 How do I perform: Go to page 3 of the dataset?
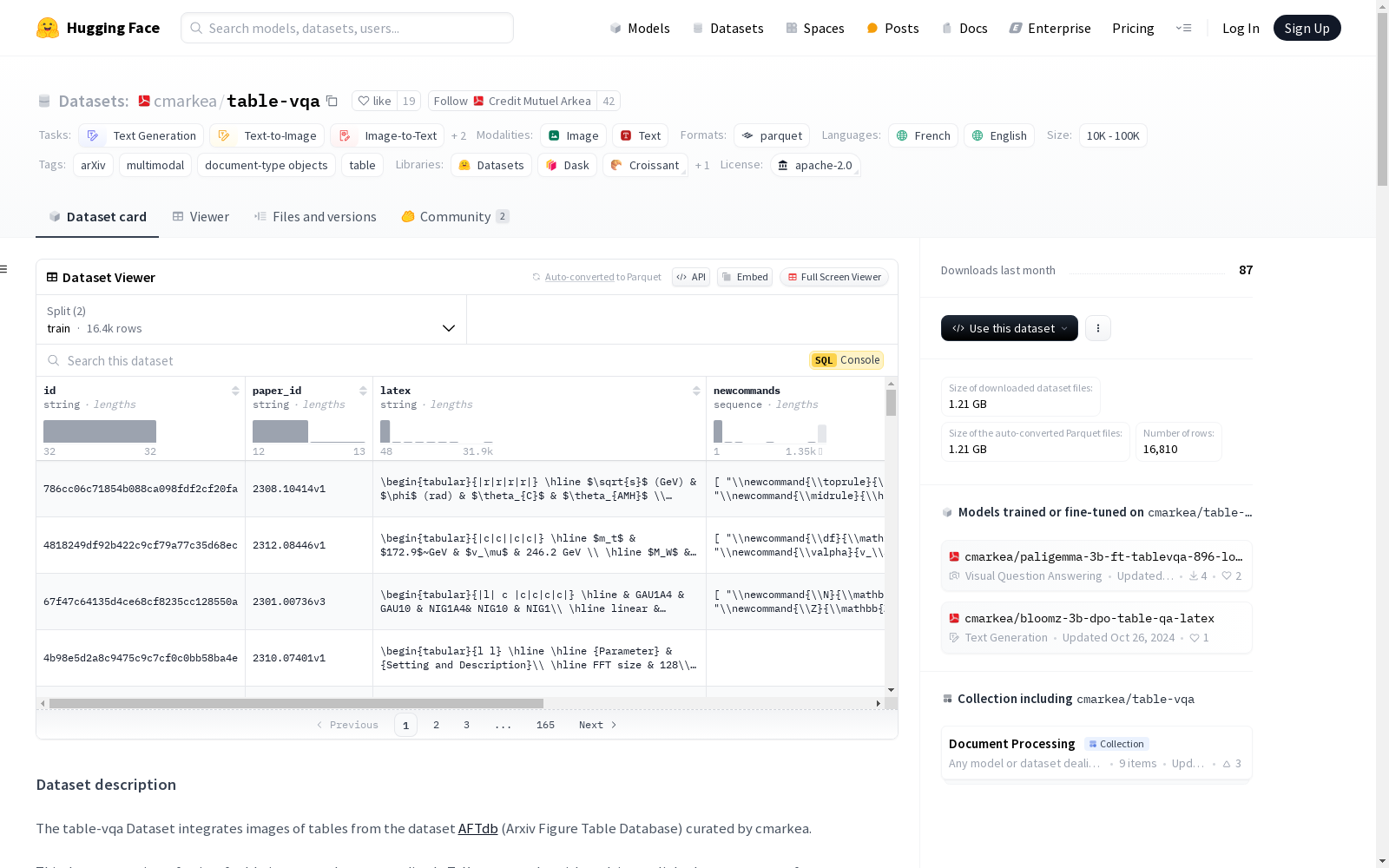466,725
